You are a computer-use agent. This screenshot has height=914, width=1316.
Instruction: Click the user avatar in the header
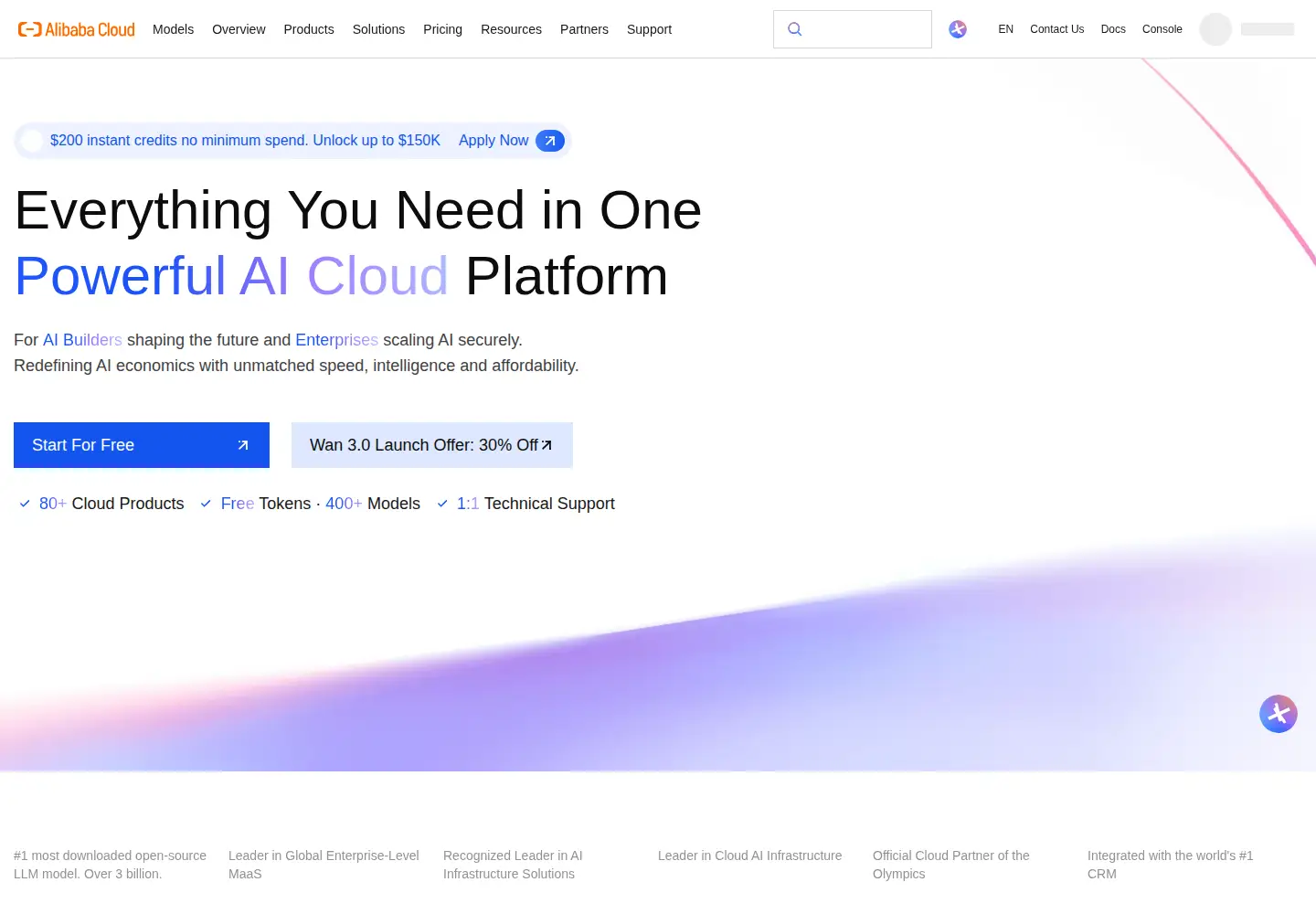1215,29
